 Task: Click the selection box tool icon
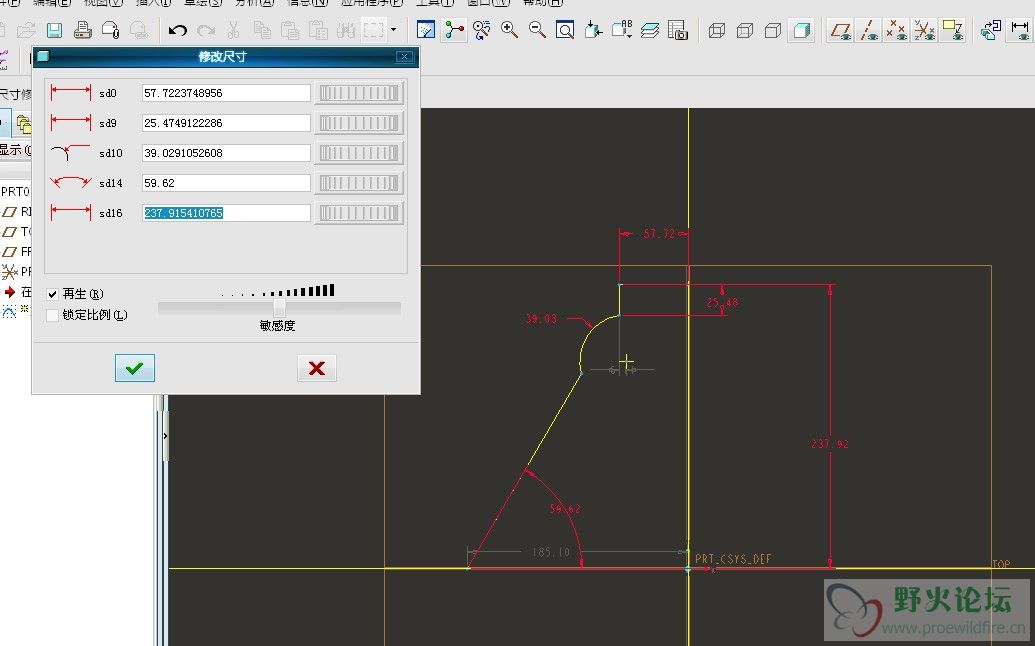click(374, 30)
